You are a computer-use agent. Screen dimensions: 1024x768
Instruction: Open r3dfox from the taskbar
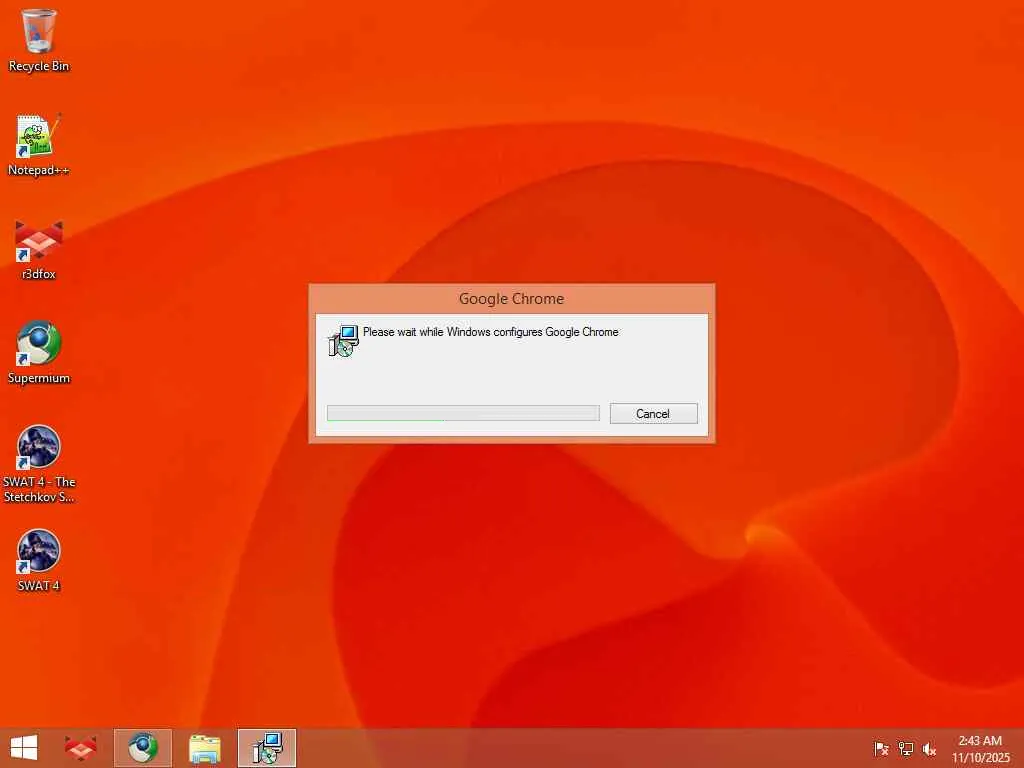[x=80, y=748]
